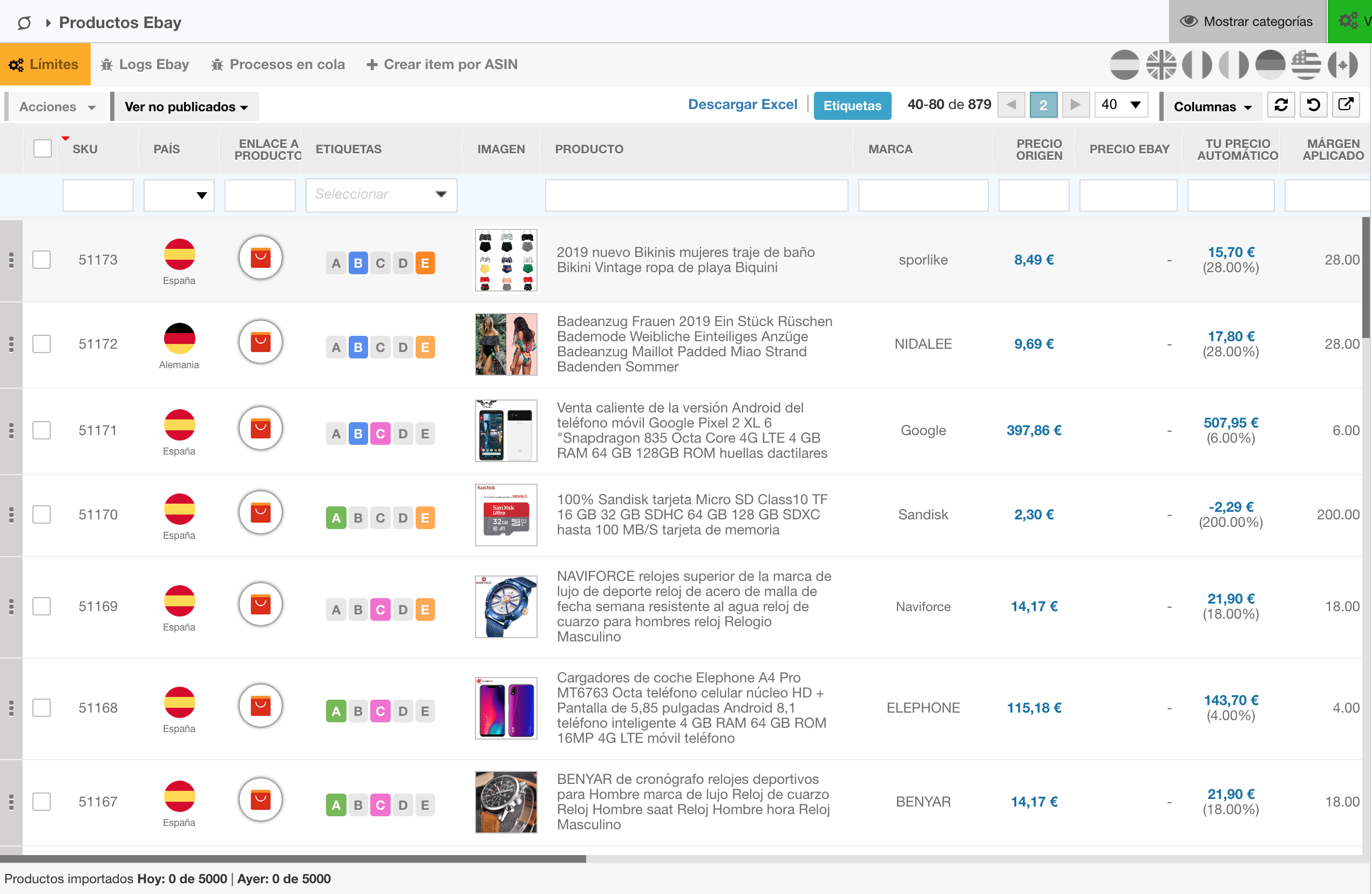Click the PRODUCTO filter input field

[696, 195]
